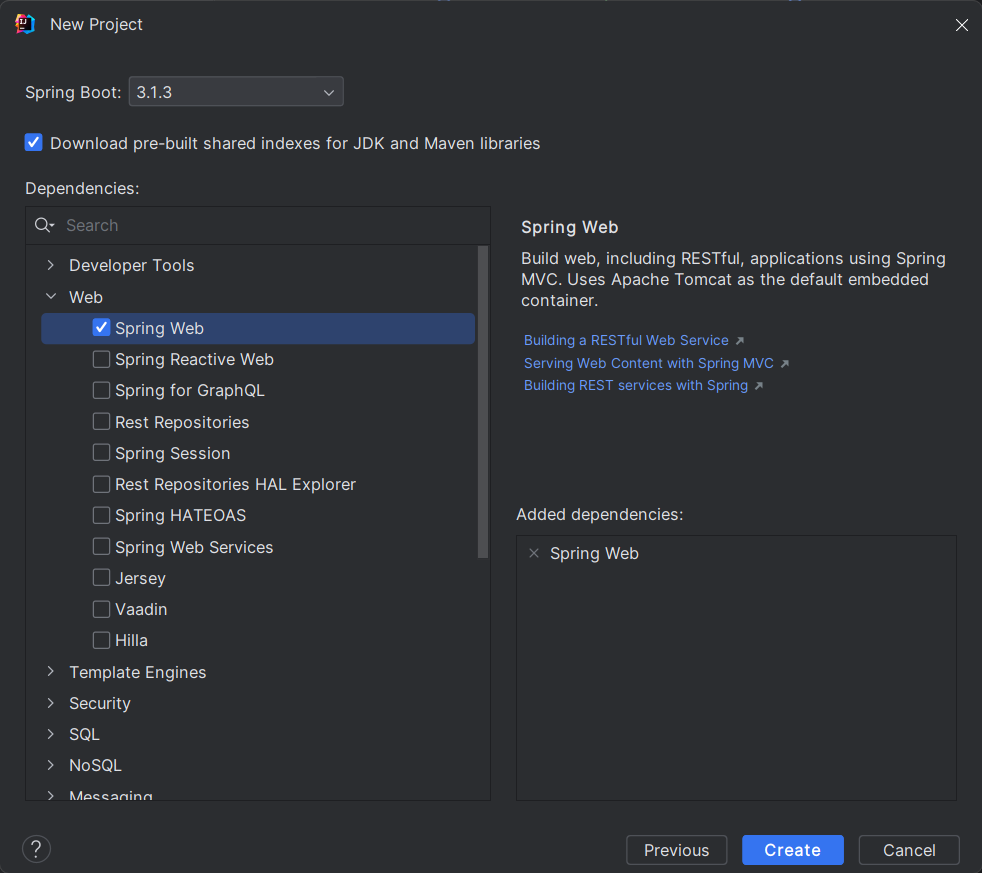Screen dimensions: 982x873
Task: Open Serving Web Content with Spring MVC link
Action: pos(649,363)
